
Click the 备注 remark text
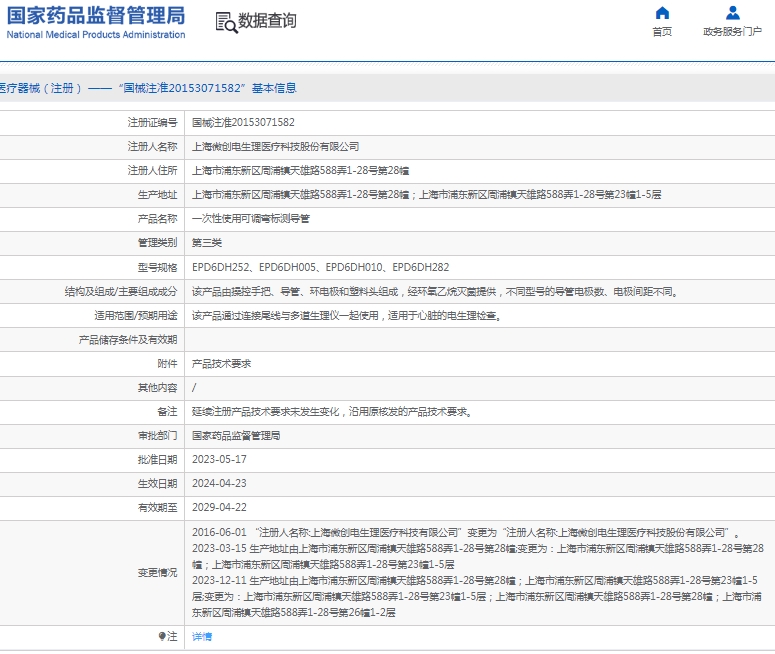[x=332, y=411]
